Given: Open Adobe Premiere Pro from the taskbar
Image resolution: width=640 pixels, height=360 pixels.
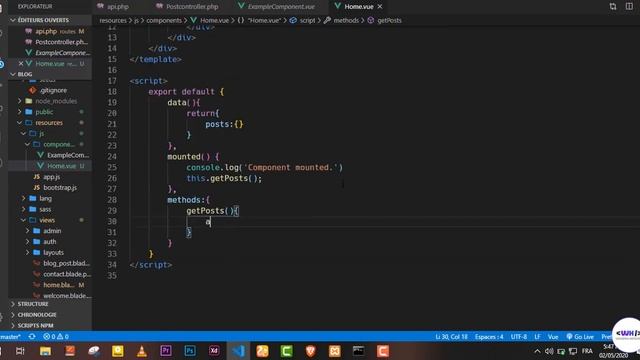Looking at the screenshot, I should (166, 351).
